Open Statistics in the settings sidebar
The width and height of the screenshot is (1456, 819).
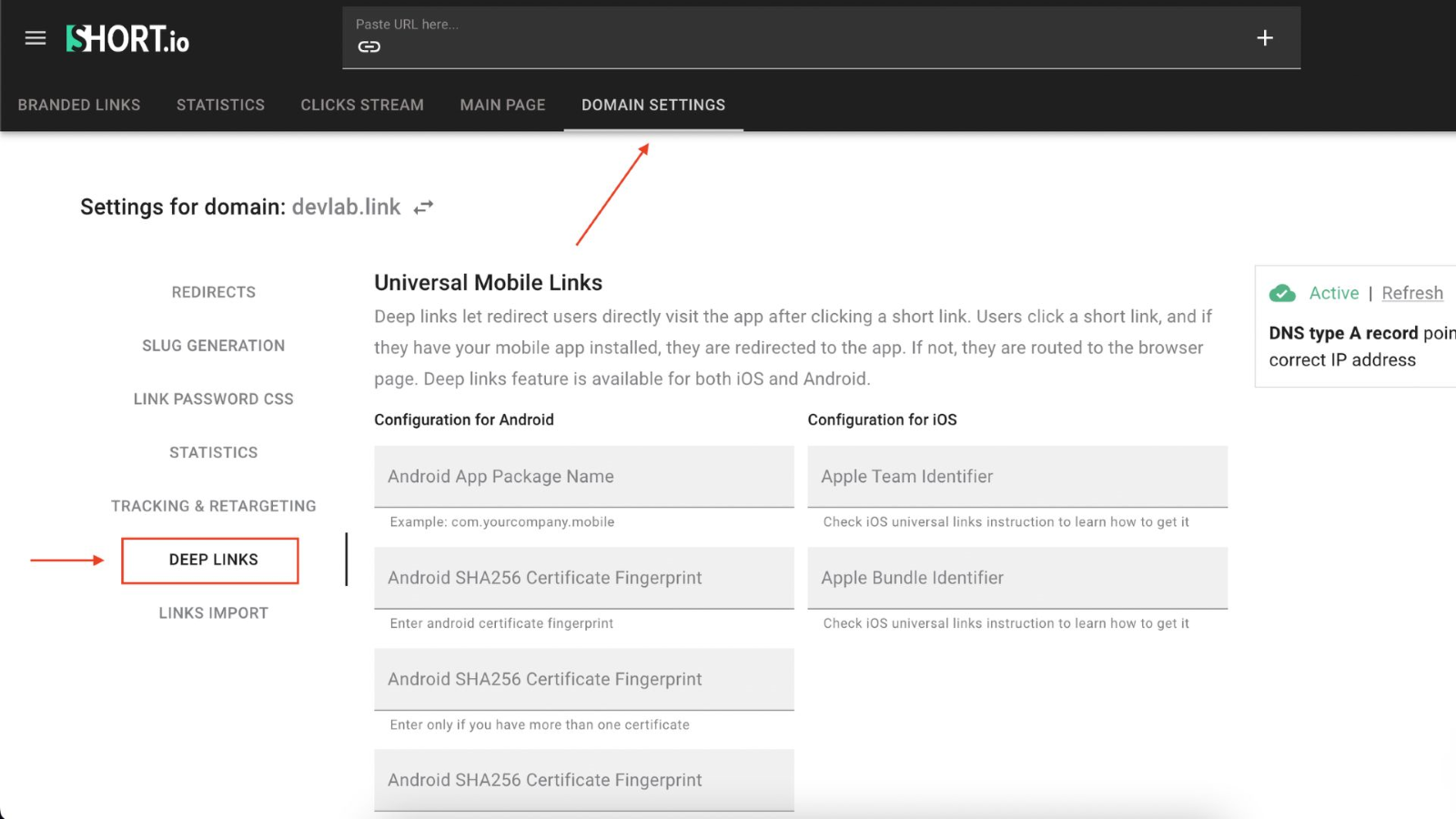pos(214,452)
